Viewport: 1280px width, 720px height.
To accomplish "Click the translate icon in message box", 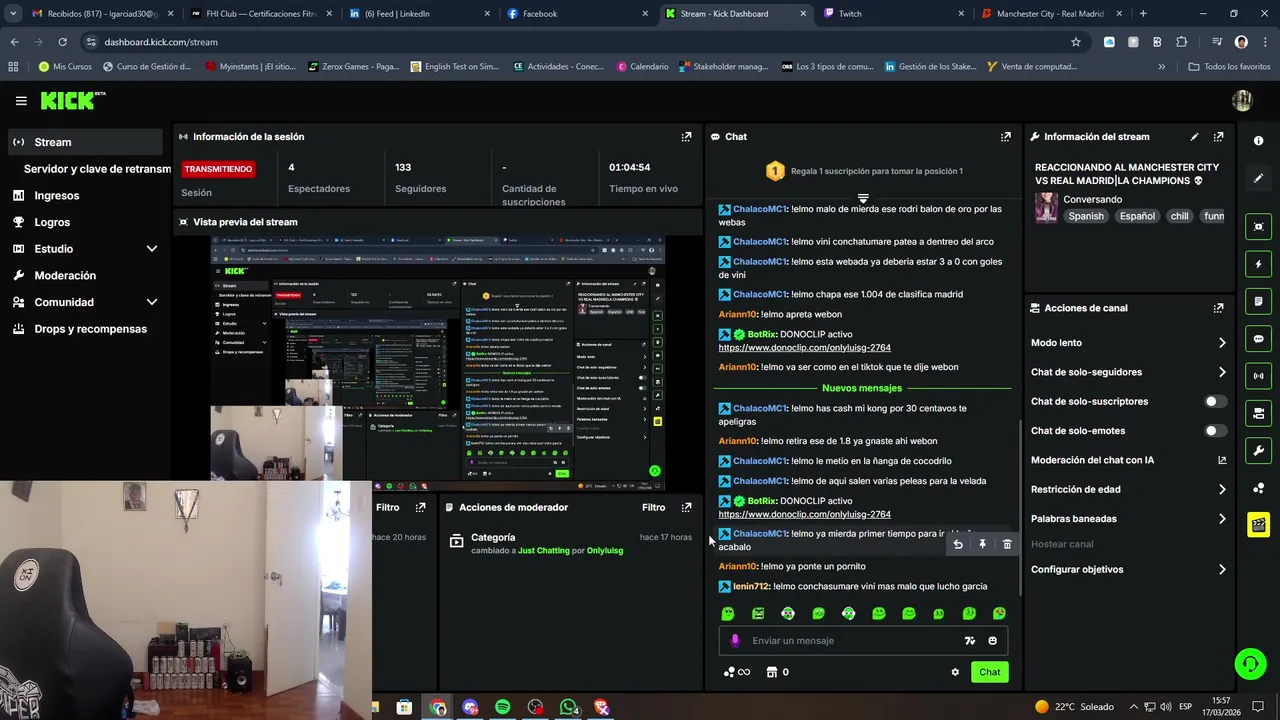I will point(969,641).
